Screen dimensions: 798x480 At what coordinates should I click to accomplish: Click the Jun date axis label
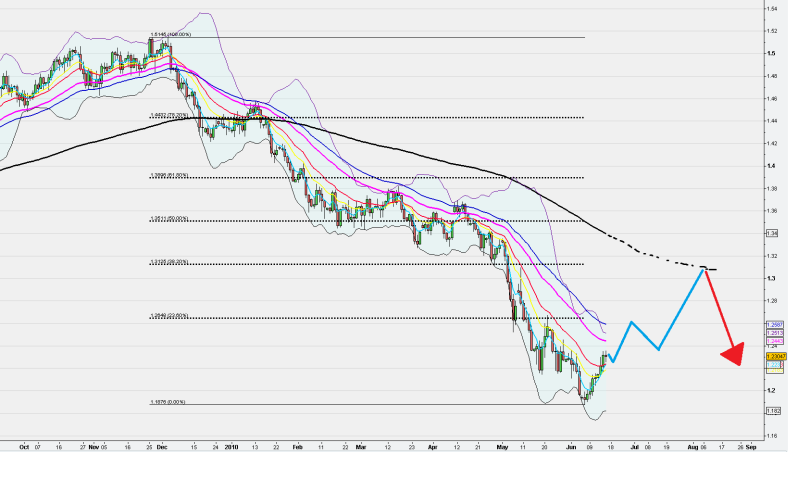click(x=572, y=447)
